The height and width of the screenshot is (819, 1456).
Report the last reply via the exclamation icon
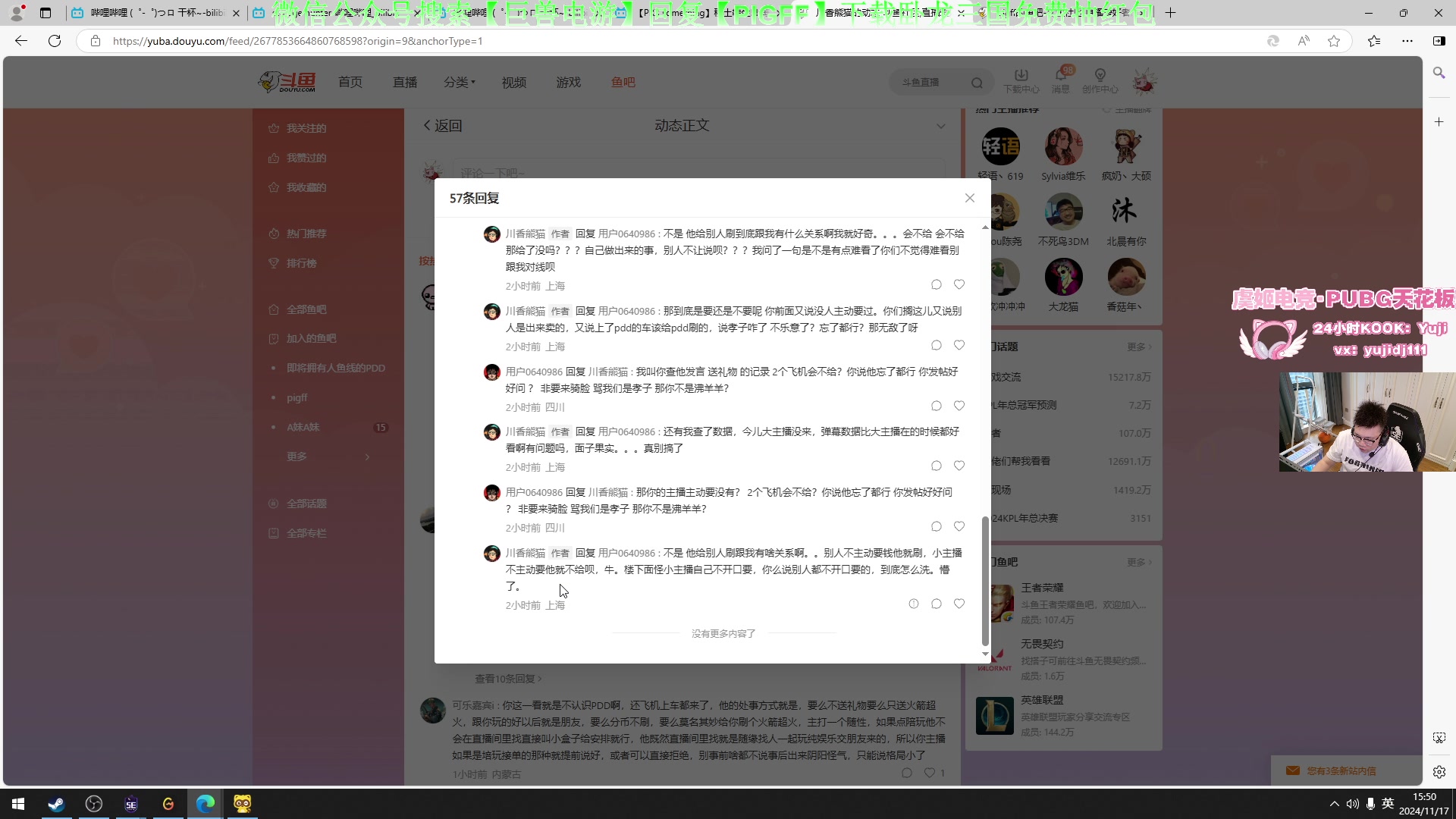tap(914, 604)
